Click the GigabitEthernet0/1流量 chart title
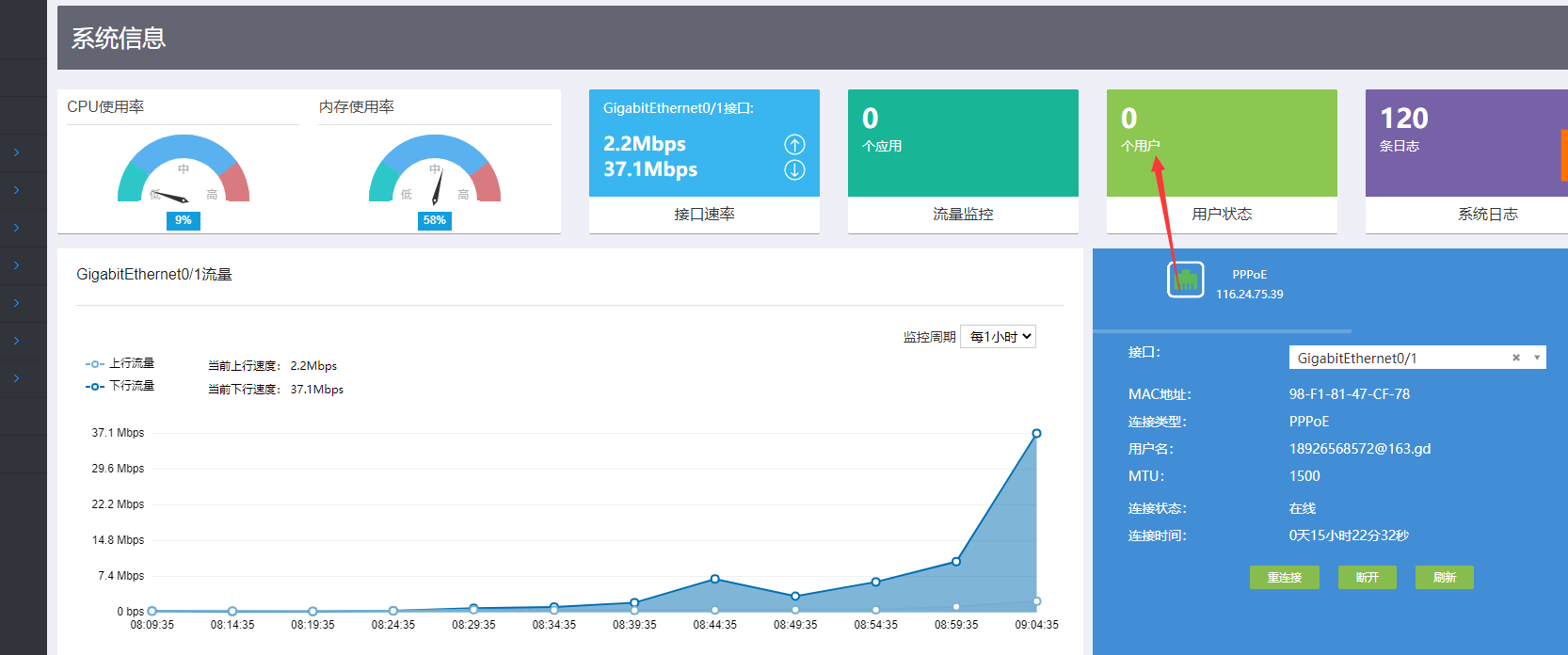 tap(154, 275)
